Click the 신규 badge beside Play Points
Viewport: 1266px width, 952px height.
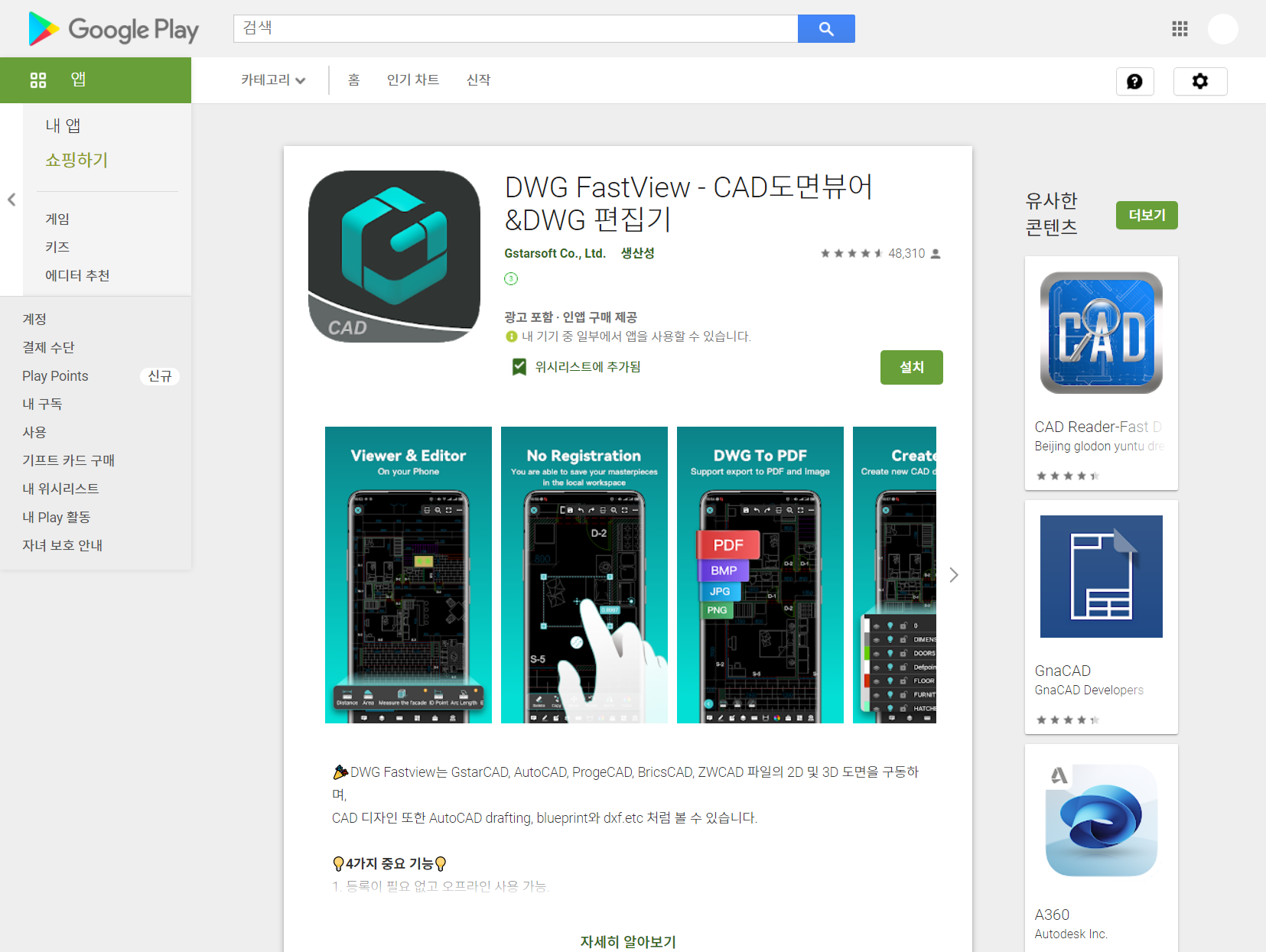(160, 376)
